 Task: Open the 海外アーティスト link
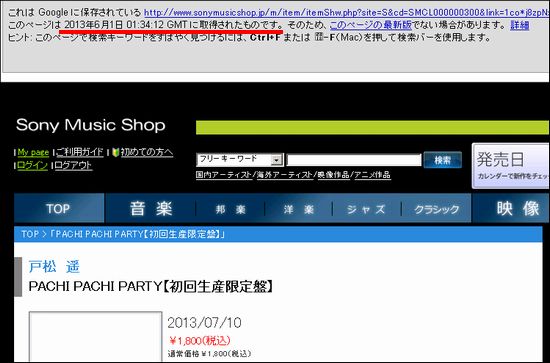coord(284,175)
